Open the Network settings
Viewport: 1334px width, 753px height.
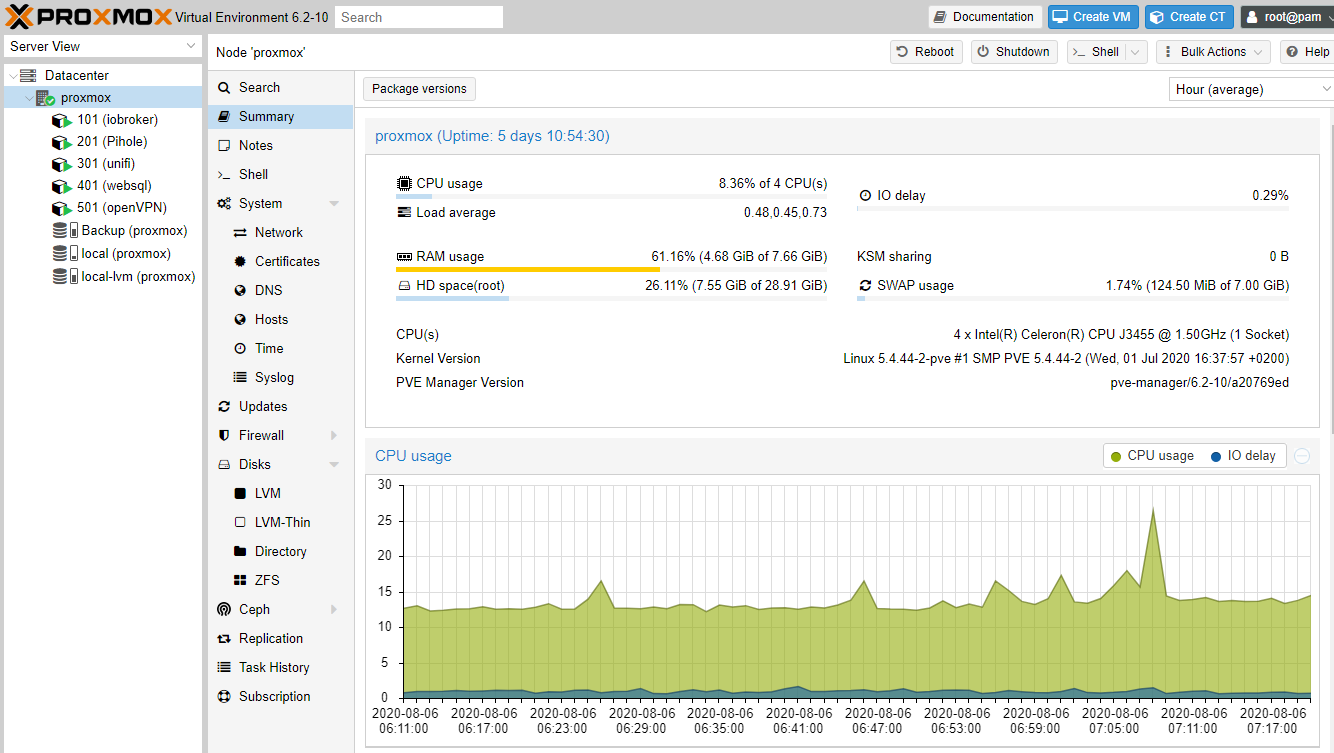[x=278, y=232]
